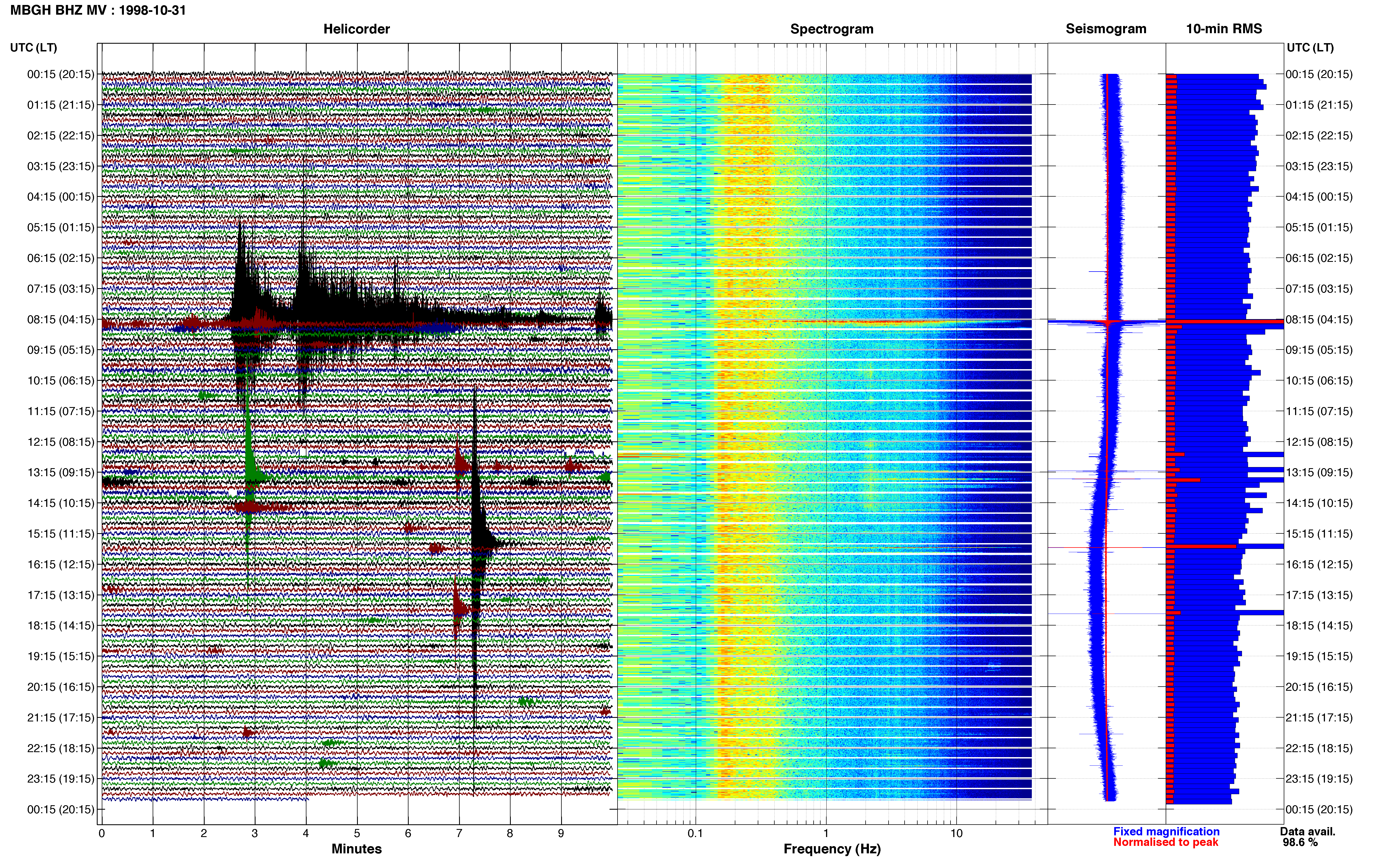Click the '98.6 %' availability value

pos(1300,843)
